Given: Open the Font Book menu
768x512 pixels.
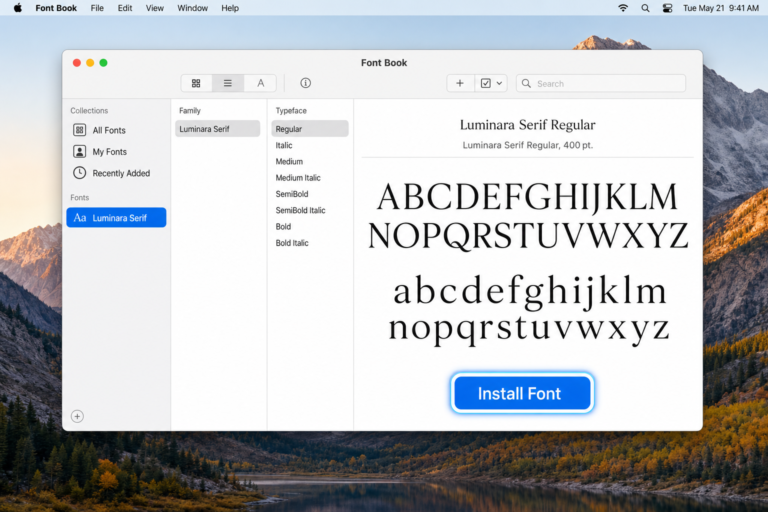Looking at the screenshot, I should tap(56, 8).
